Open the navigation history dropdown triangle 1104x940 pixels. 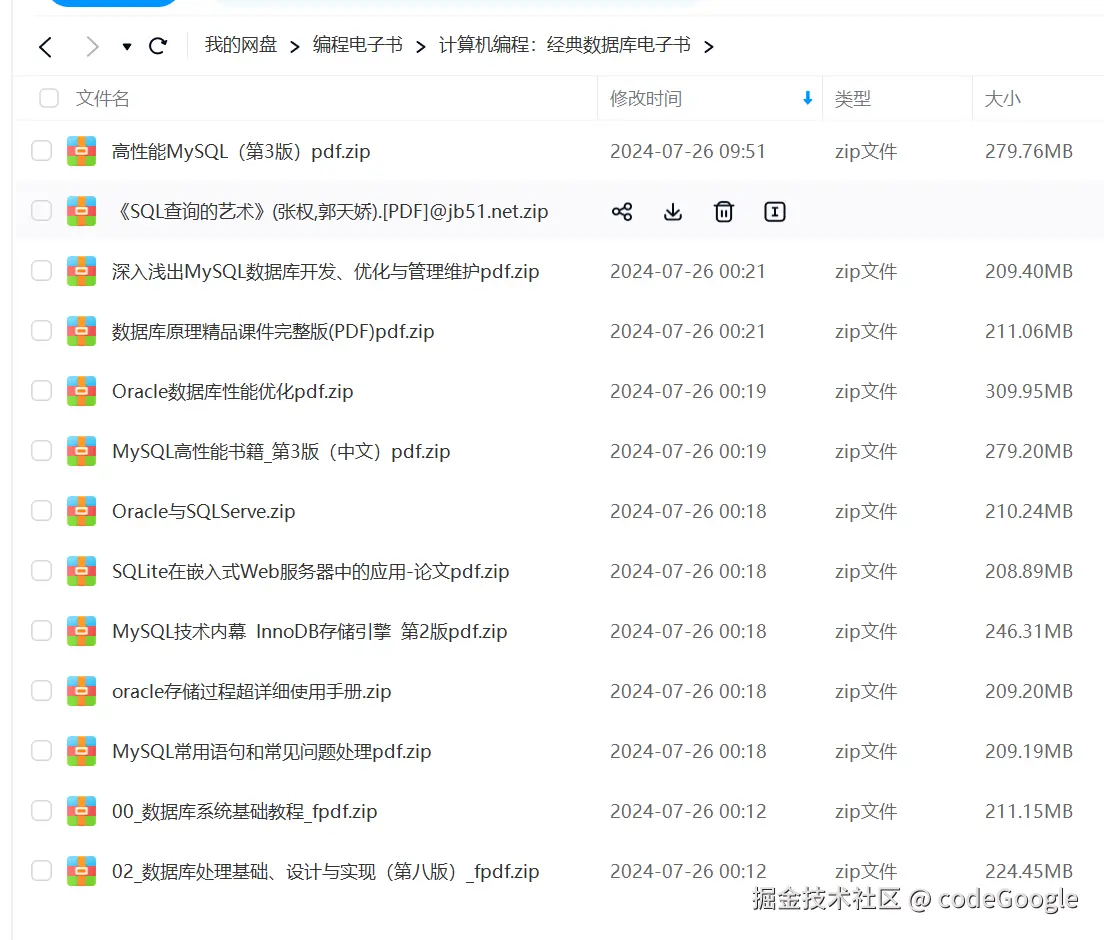coord(127,47)
